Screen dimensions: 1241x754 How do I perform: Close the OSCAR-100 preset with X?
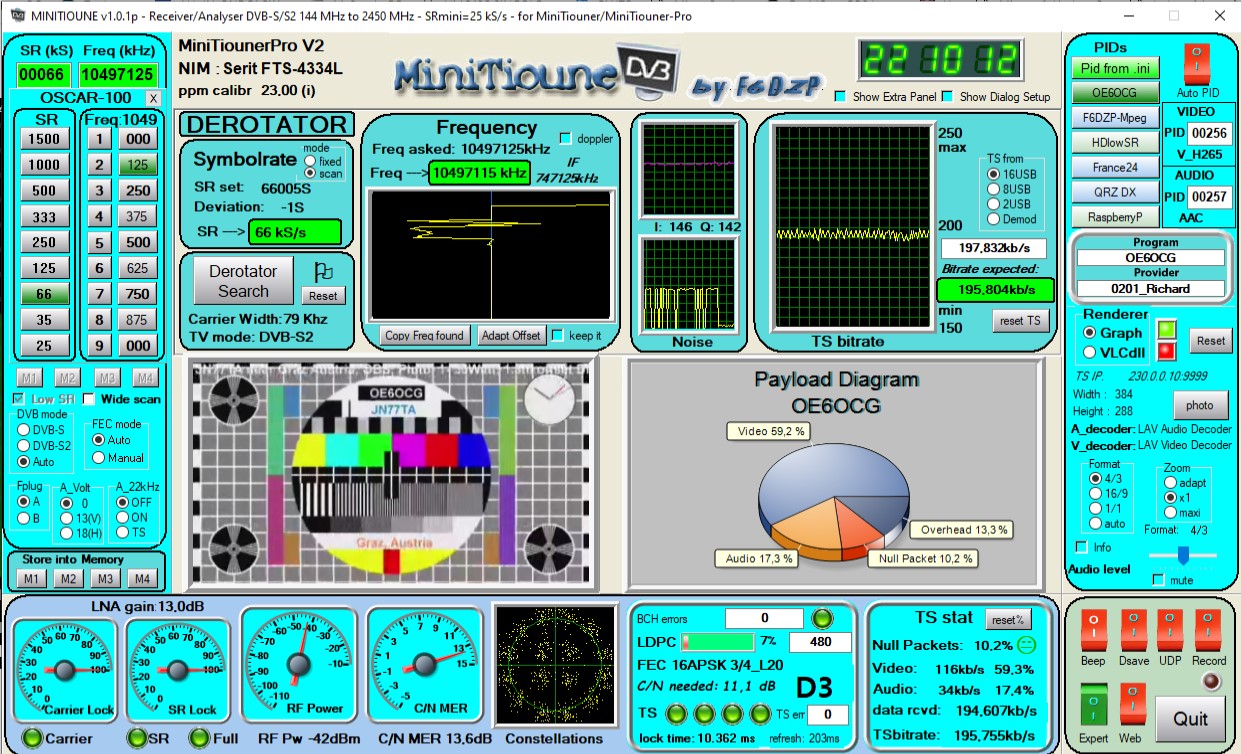coord(153,98)
